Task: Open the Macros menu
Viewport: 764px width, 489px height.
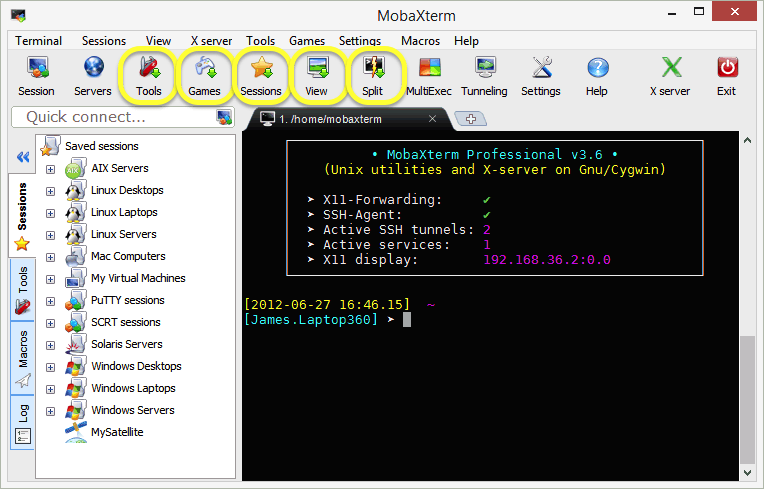Action: click(x=420, y=41)
